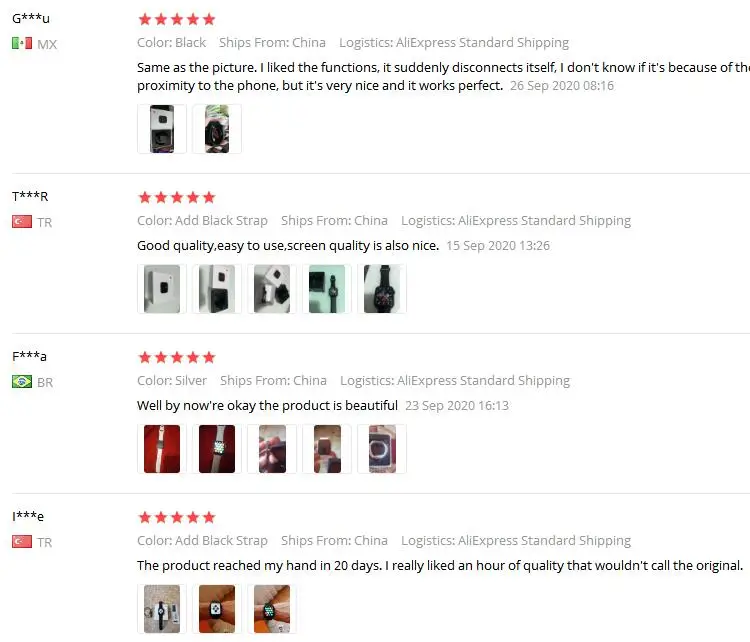Image resolution: width=750 pixels, height=642 pixels.
Task: View T***R's fourth photo with green background
Action: click(x=327, y=289)
